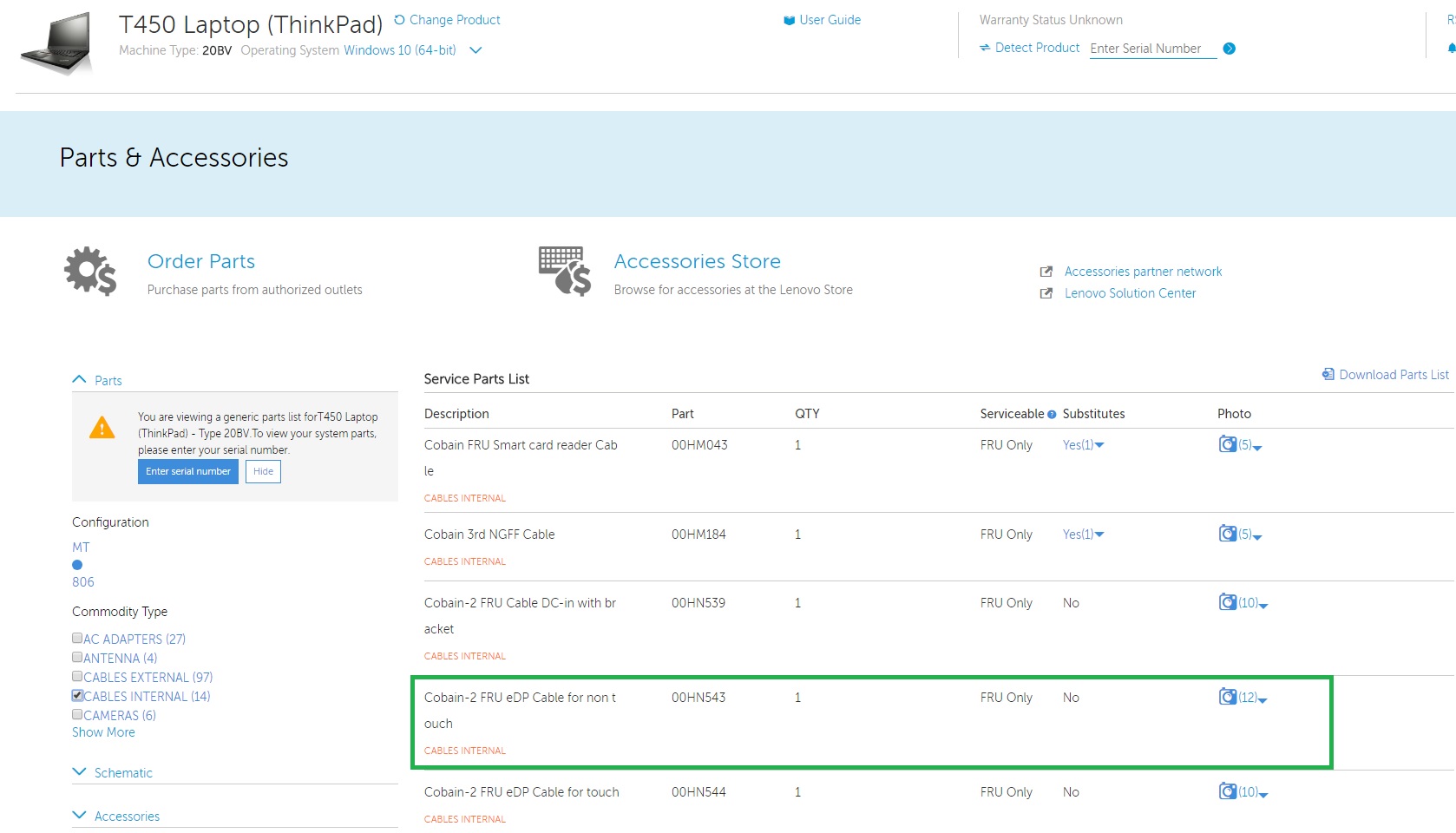Click the User Guide book icon
The image size is (1456, 833).
tap(789, 21)
